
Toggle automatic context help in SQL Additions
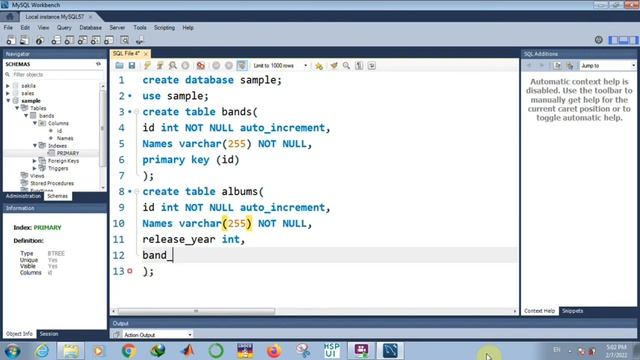pyautogui.click(x=570, y=66)
